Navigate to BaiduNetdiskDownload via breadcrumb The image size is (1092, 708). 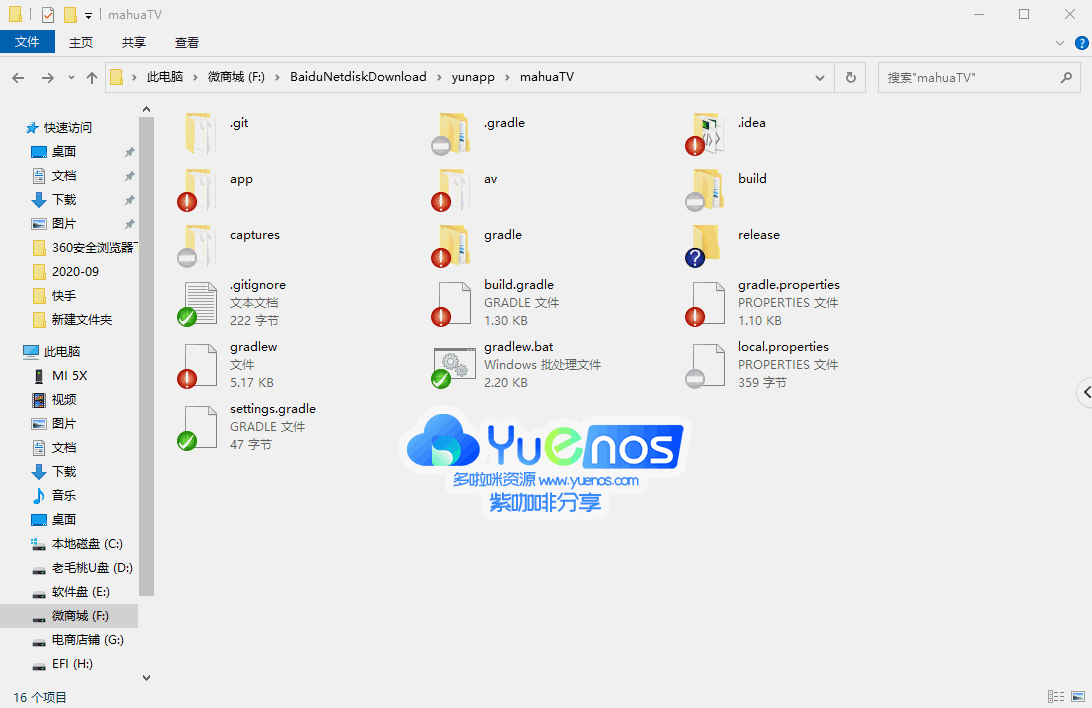pos(358,77)
